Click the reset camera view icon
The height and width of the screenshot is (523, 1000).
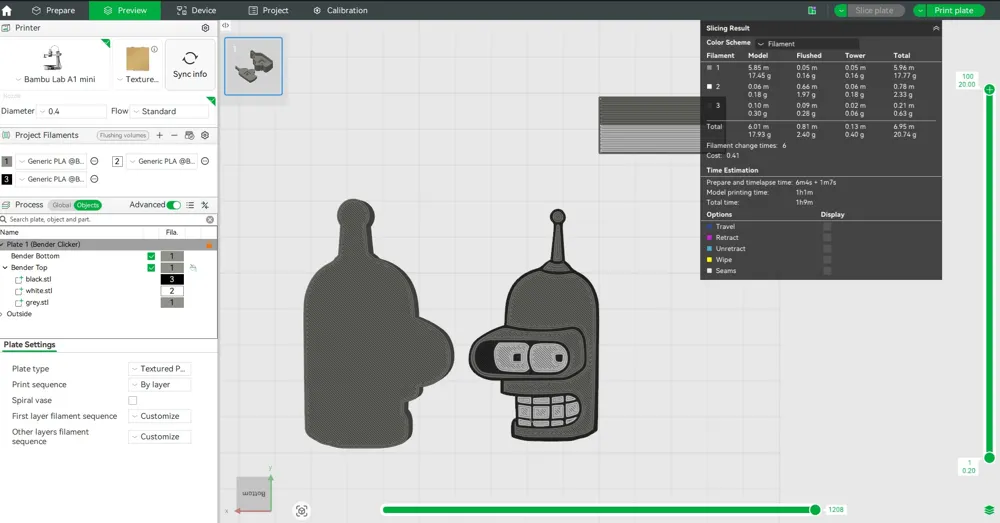point(302,511)
